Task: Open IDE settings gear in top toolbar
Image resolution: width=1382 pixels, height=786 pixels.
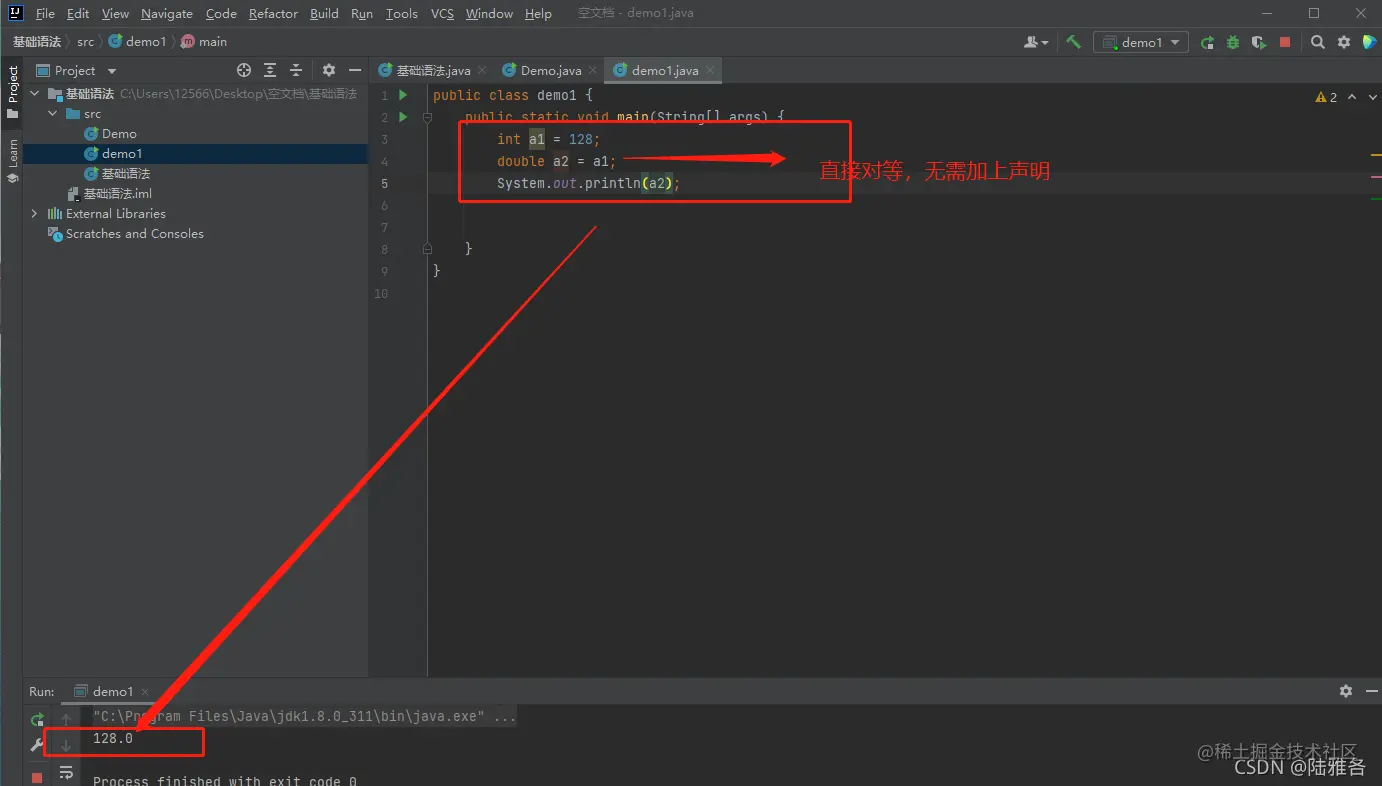Action: (1344, 42)
